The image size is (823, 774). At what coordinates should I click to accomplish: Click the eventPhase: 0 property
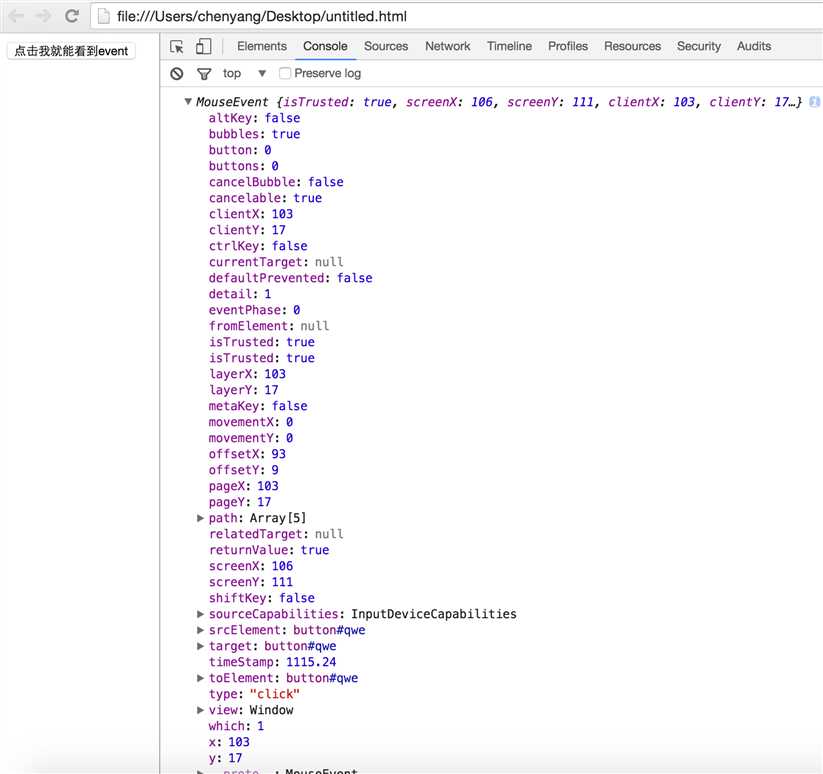[x=254, y=310]
